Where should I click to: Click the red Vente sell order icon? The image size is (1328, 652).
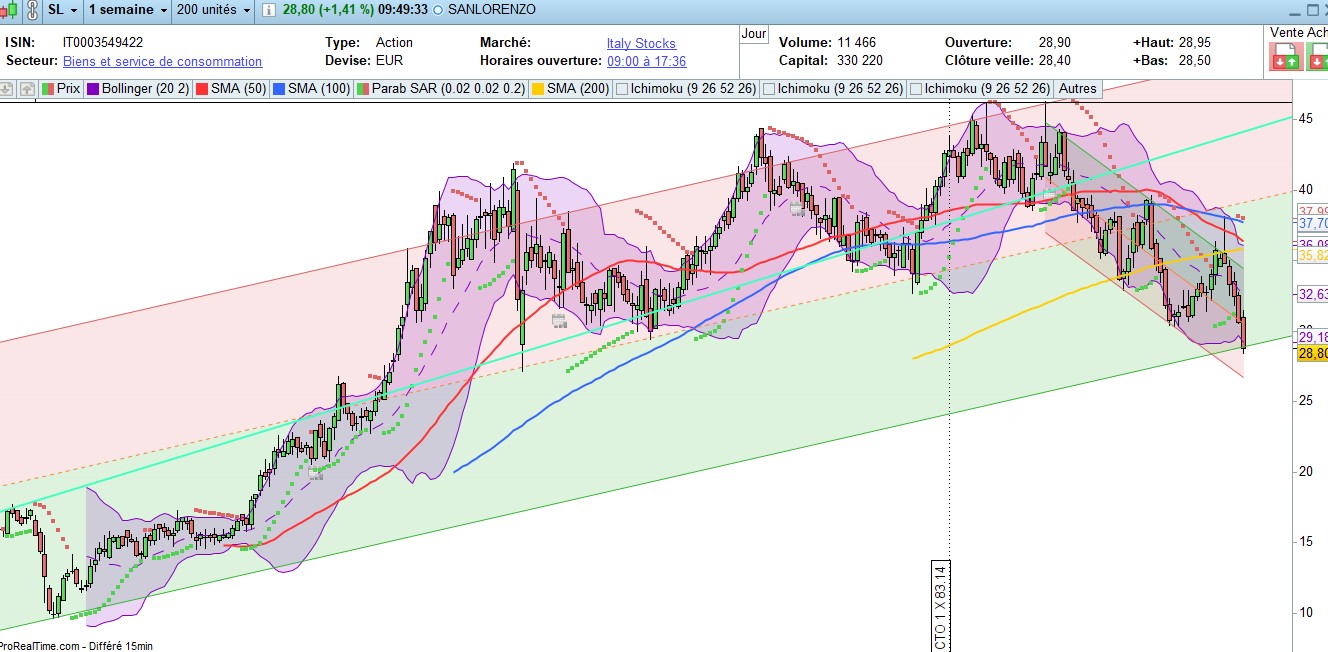pyautogui.click(x=1284, y=57)
